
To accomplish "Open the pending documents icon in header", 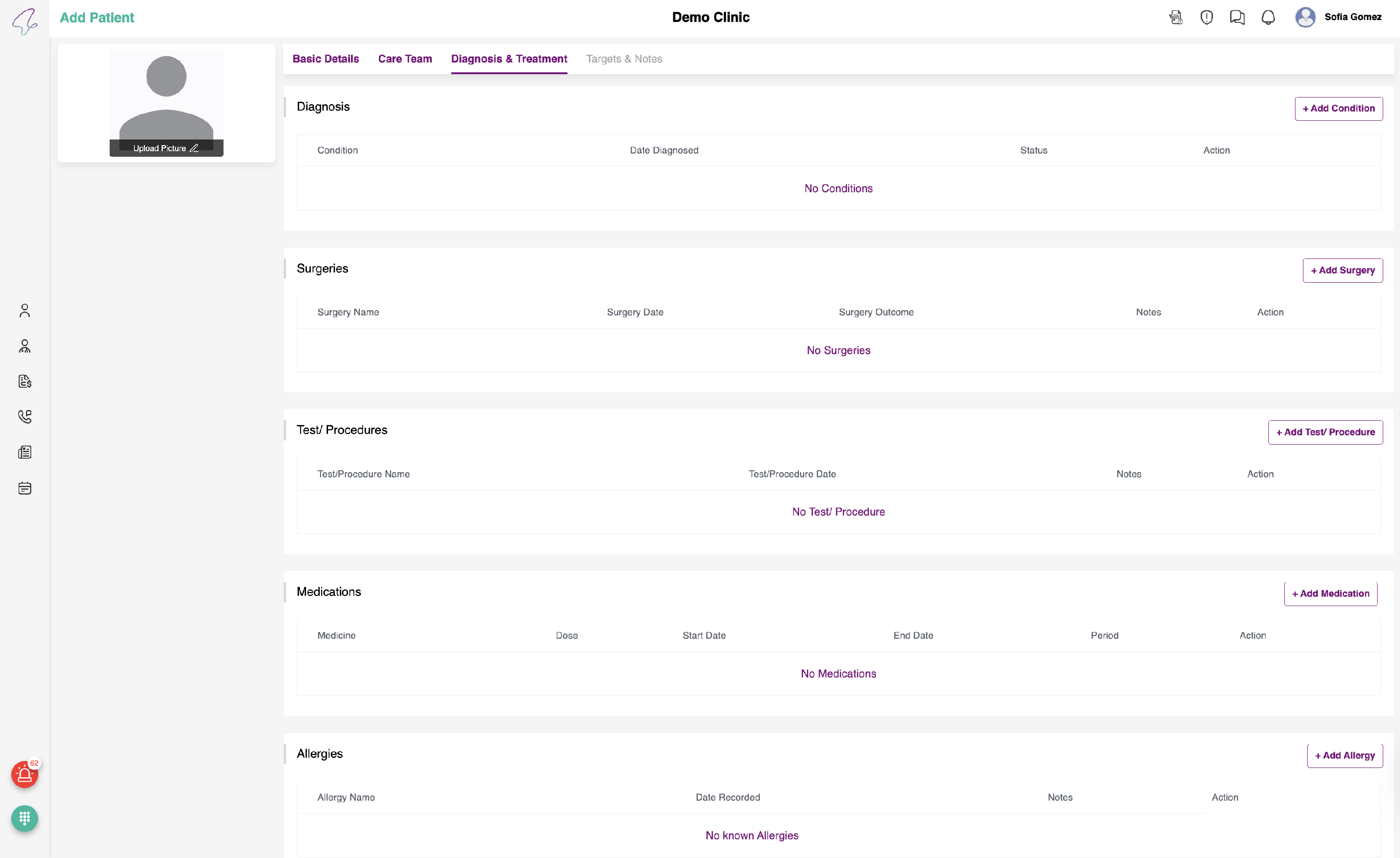I will (x=1176, y=18).
